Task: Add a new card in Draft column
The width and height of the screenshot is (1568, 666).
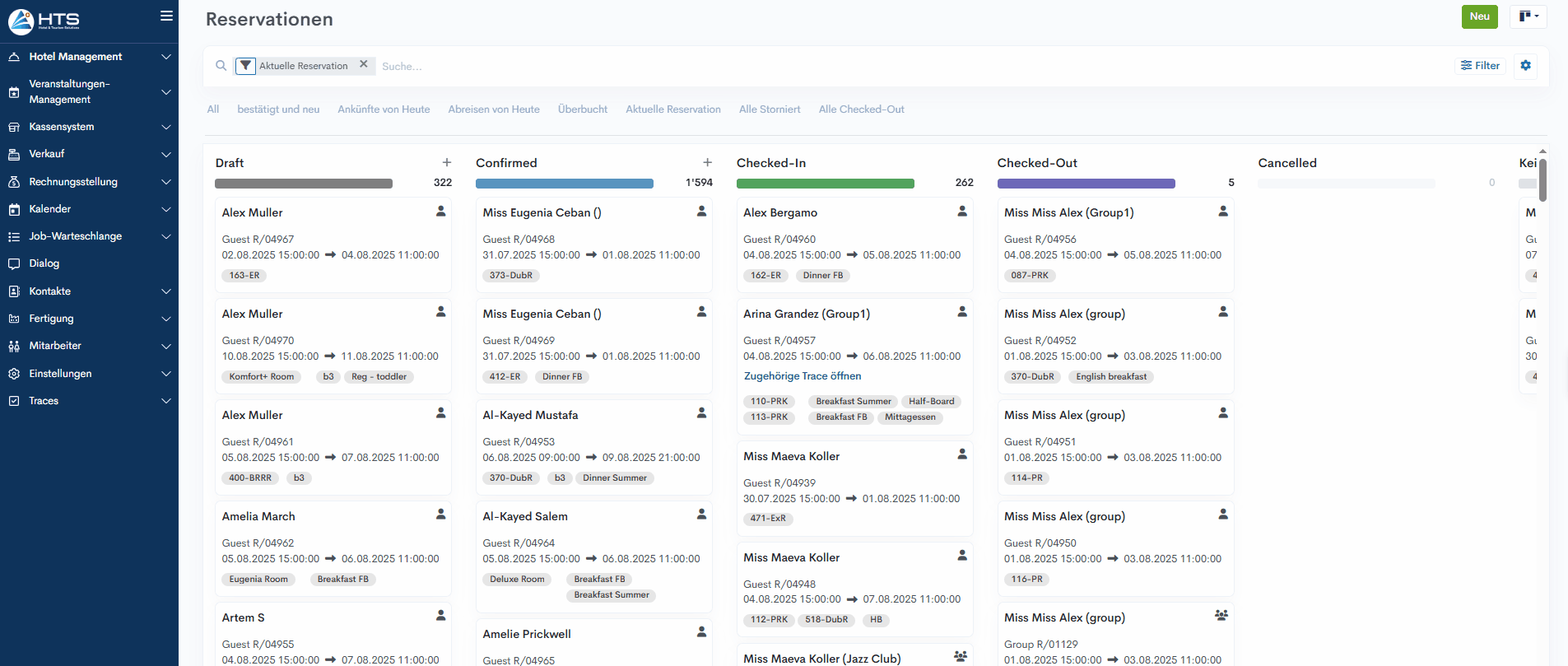Action: tap(446, 163)
